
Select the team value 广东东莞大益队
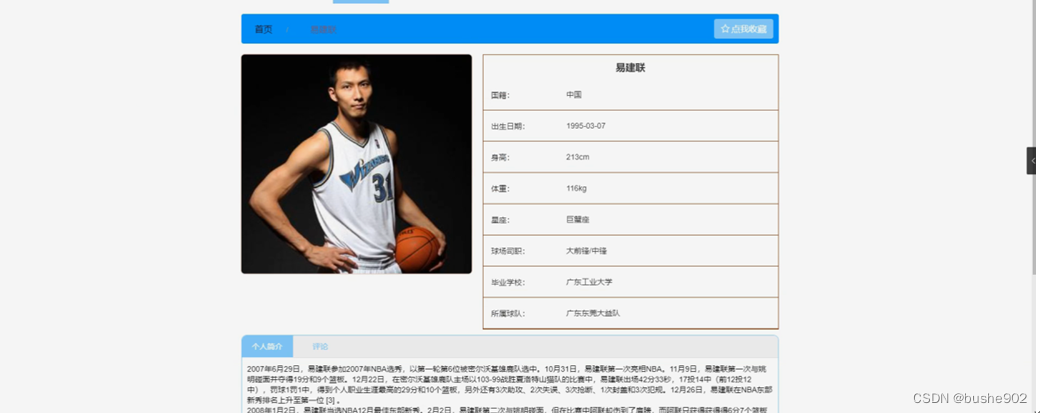pyautogui.click(x=593, y=313)
